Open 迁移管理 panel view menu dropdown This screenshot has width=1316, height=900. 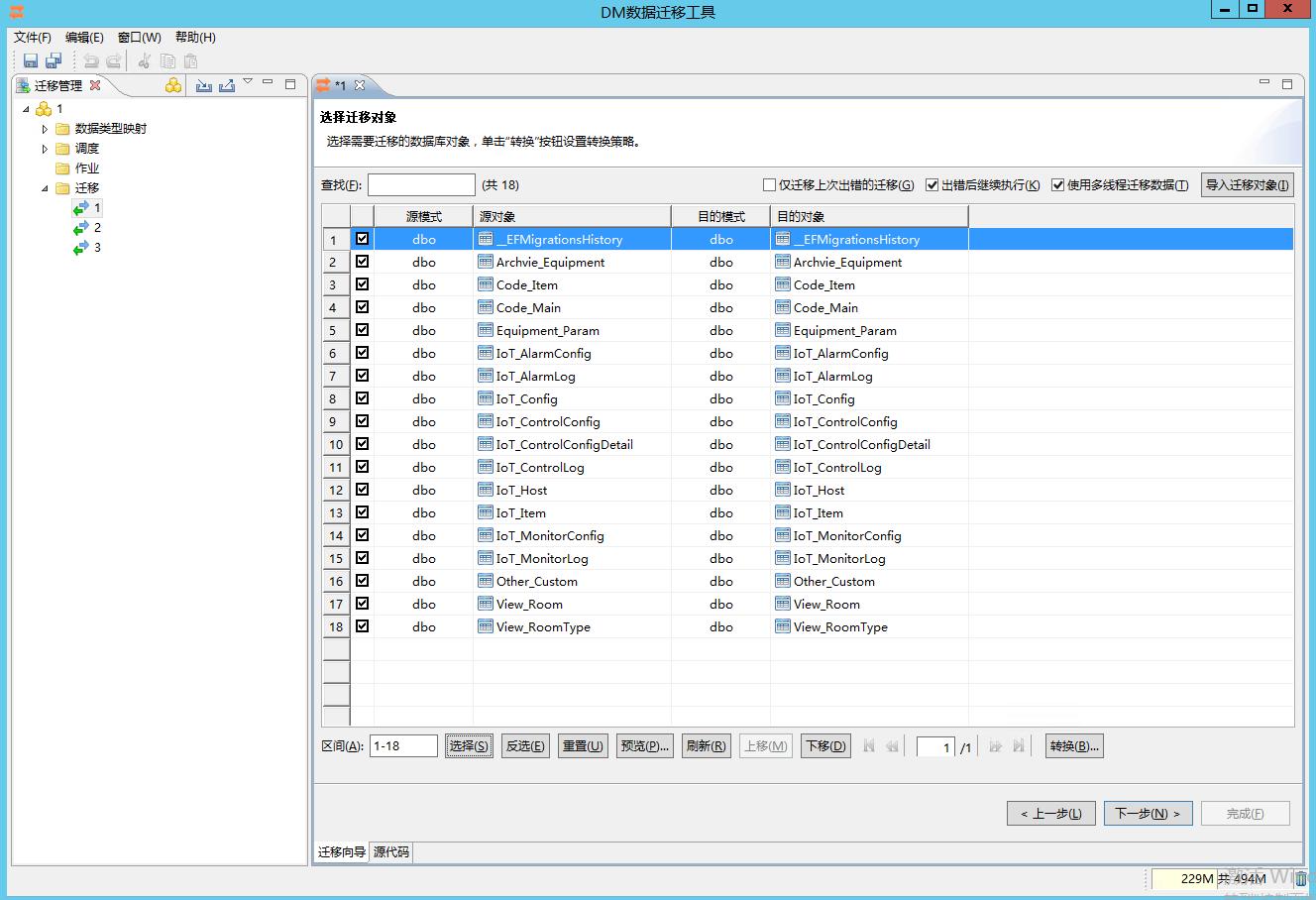pyautogui.click(x=248, y=82)
